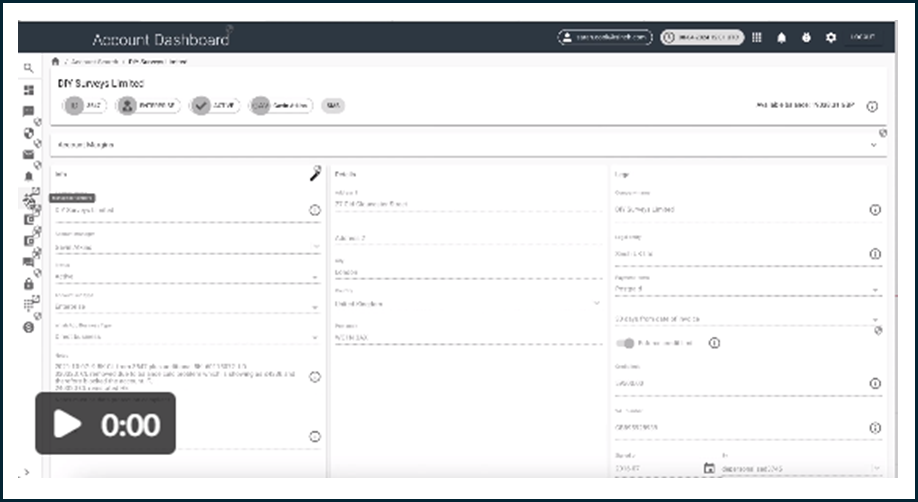This screenshot has width=918, height=502.
Task: Open the account manager dropdown
Action: 187,247
